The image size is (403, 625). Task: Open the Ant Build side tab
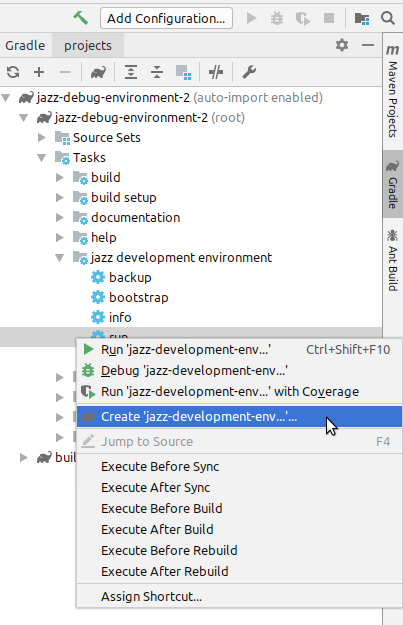click(393, 260)
